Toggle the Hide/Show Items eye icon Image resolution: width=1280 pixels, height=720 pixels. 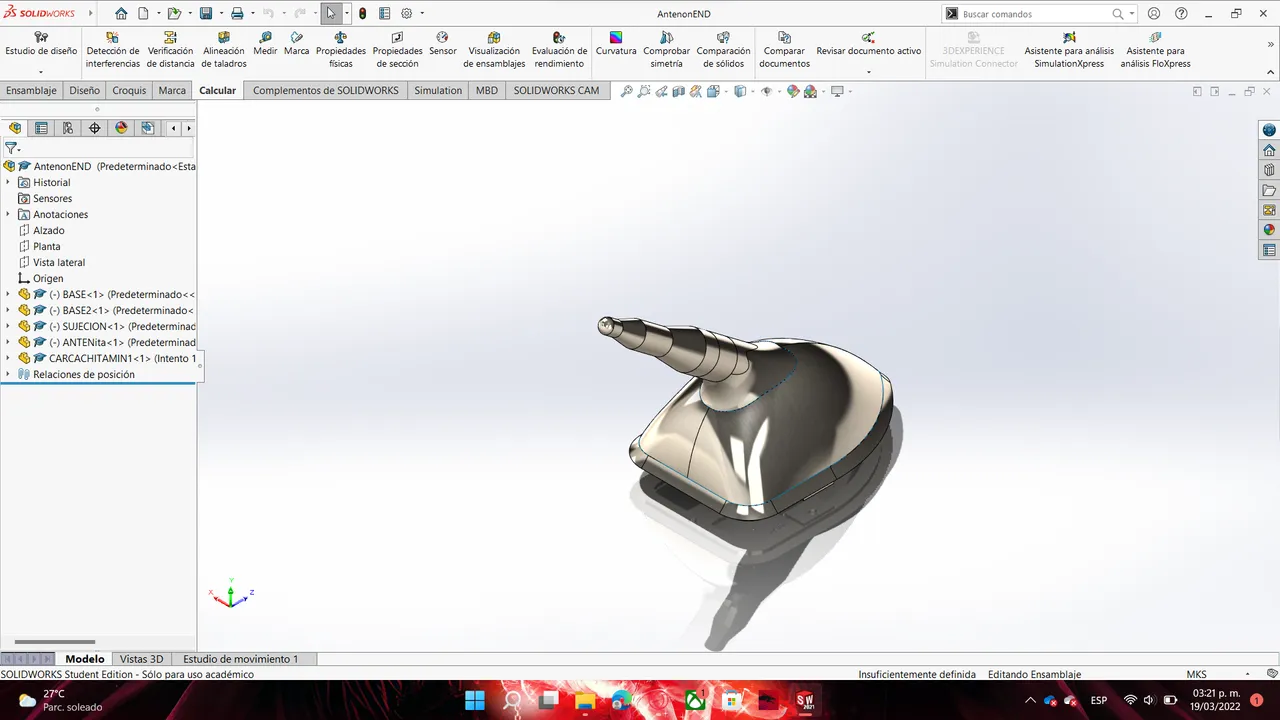pos(767,91)
